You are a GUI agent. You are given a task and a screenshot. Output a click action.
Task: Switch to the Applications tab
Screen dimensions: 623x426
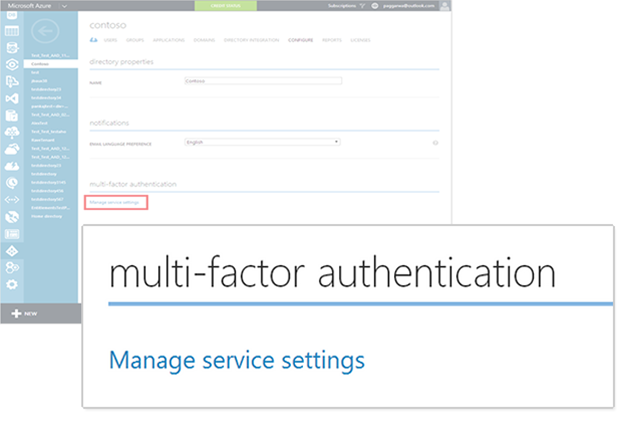pyautogui.click(x=168, y=40)
